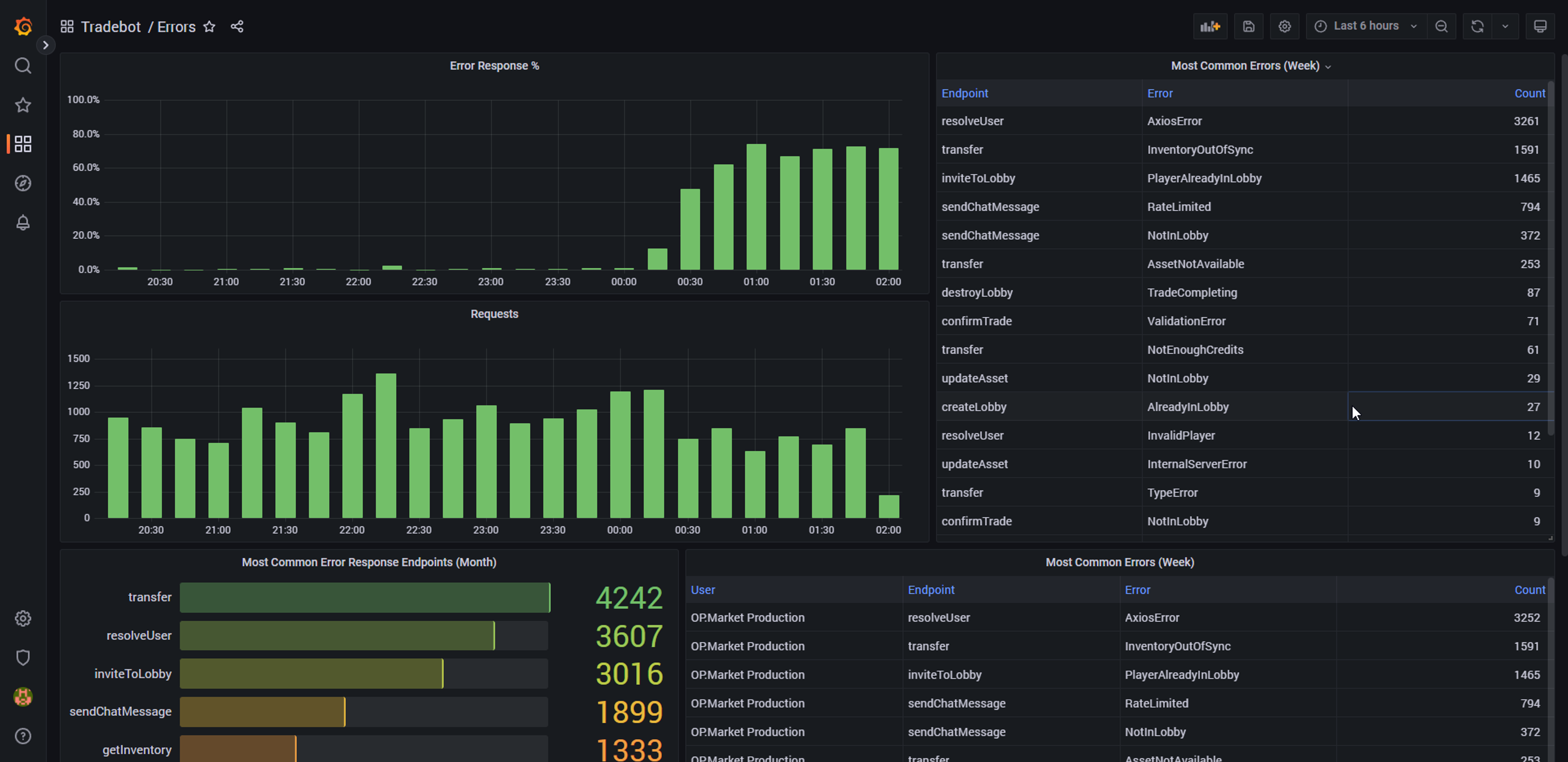Open the Starred dashboards sidebar icon
The width and height of the screenshot is (1568, 762).
point(23,105)
